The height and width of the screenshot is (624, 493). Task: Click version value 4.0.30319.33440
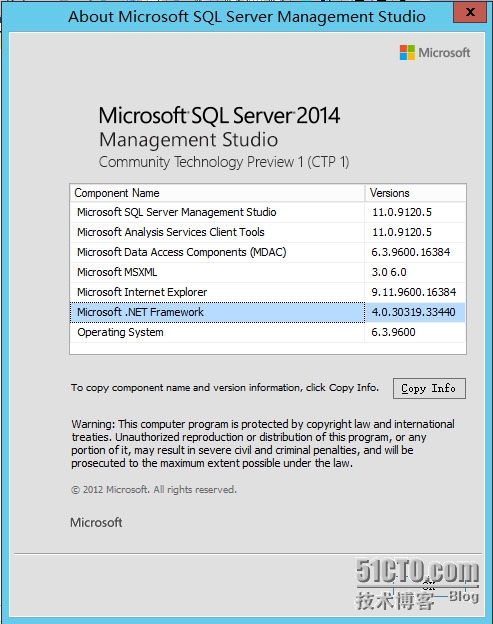click(x=413, y=312)
